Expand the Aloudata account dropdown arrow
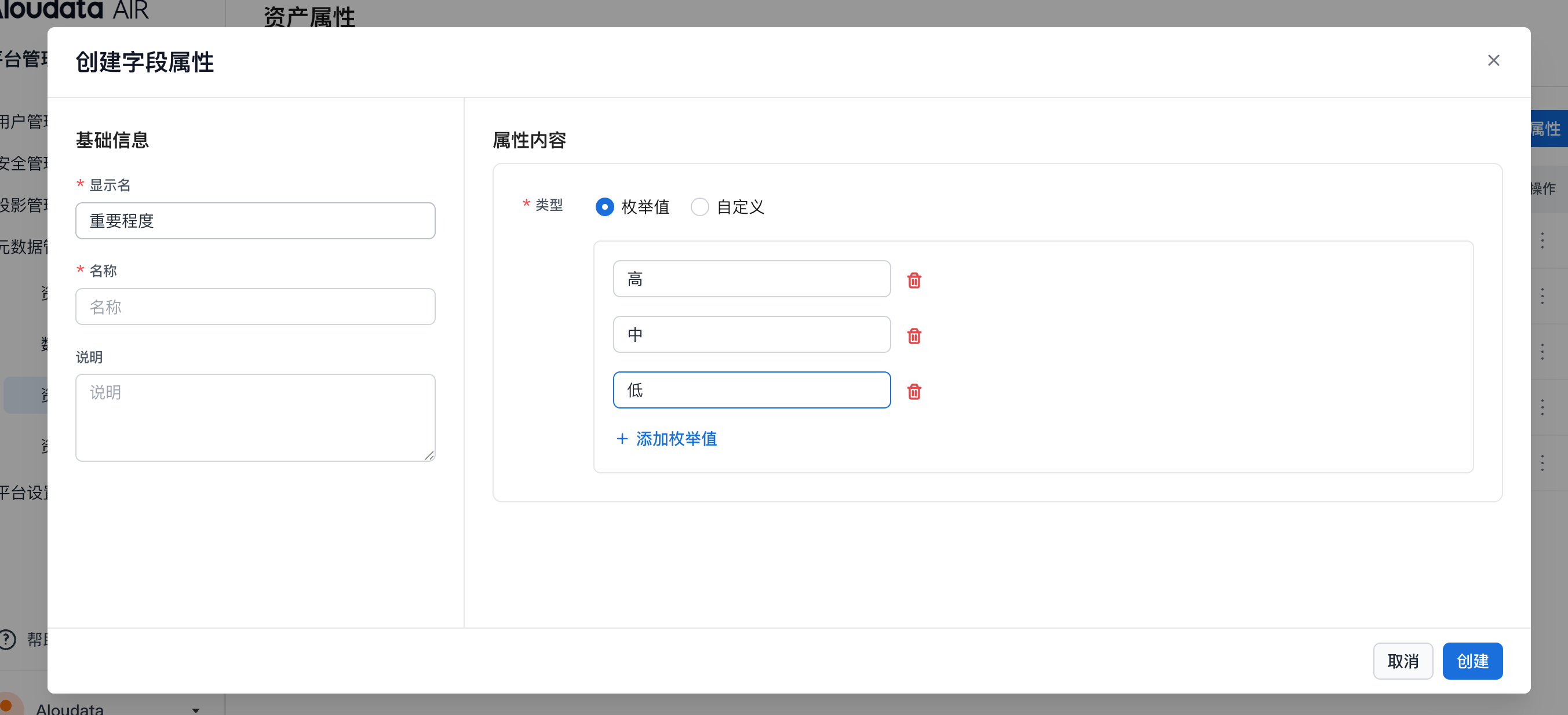This screenshot has height=715, width=1568. coord(195,710)
